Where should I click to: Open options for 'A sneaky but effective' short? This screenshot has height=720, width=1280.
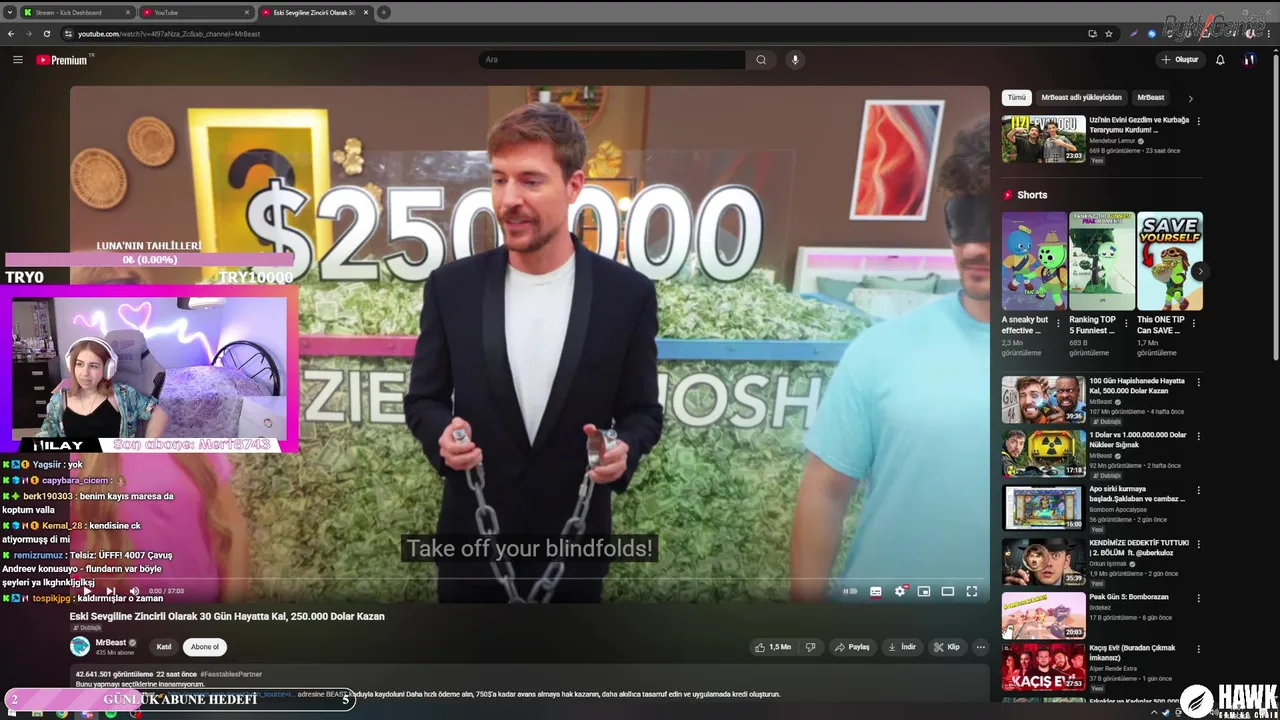click(x=1059, y=323)
